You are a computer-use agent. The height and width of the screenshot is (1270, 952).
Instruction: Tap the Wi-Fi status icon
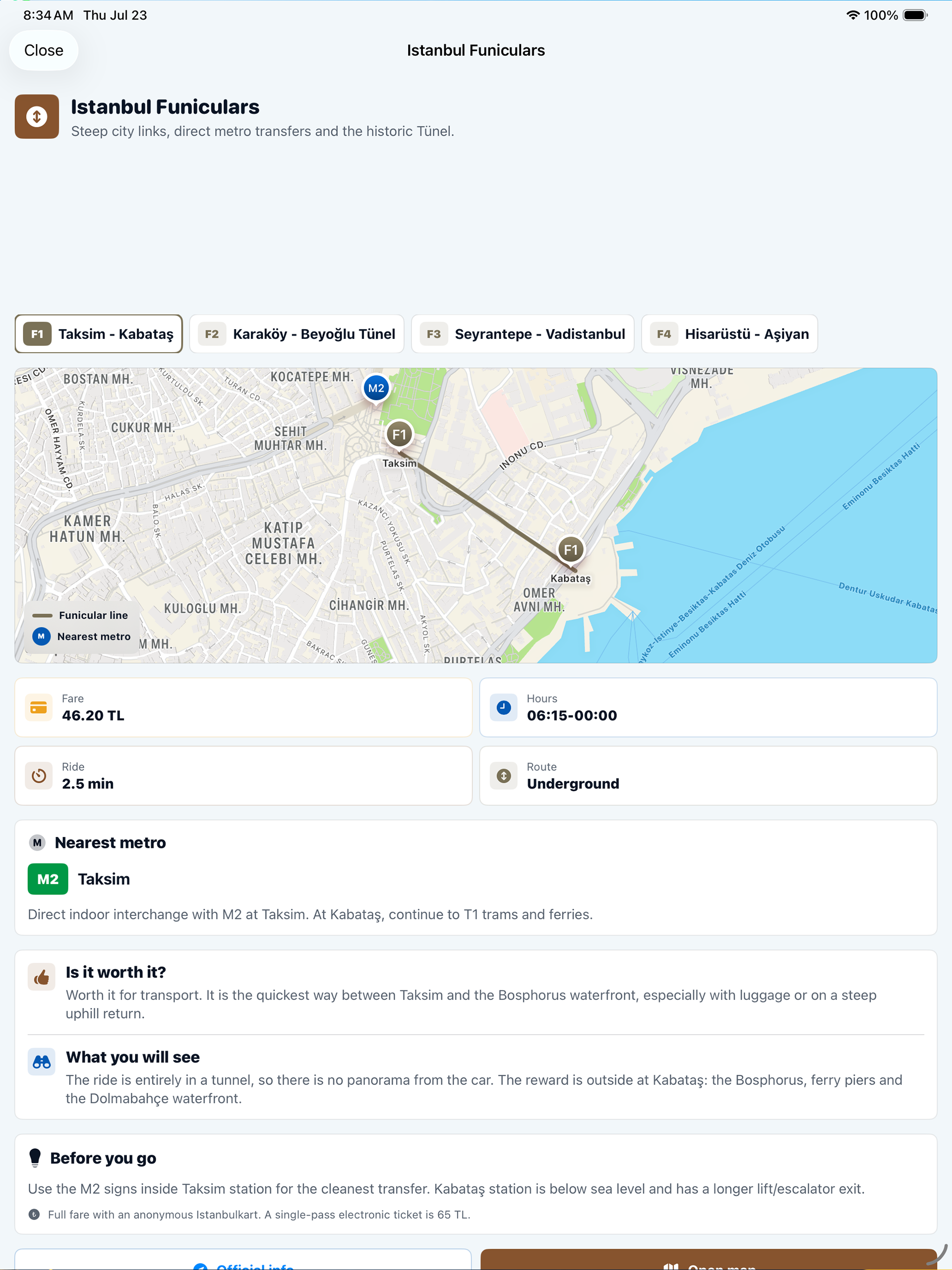[853, 15]
